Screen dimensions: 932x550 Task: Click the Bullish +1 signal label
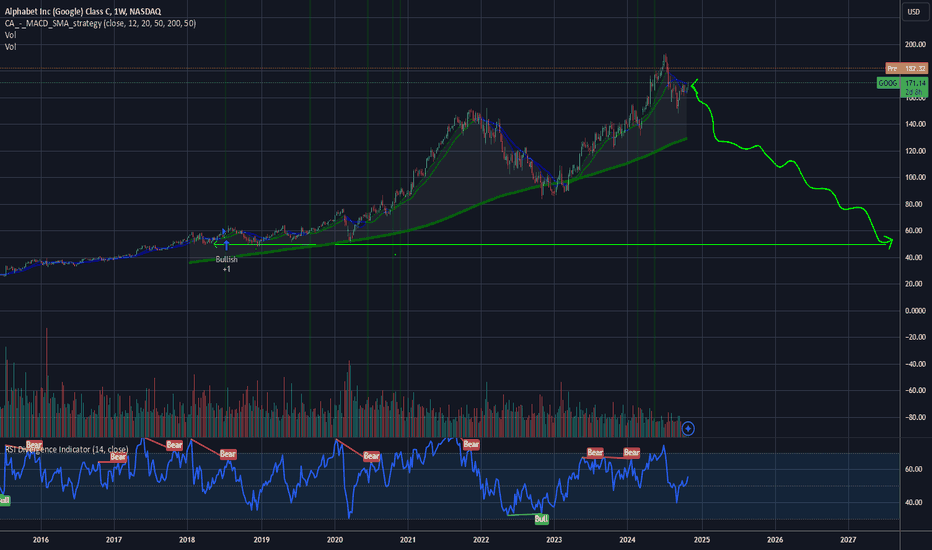click(226, 264)
